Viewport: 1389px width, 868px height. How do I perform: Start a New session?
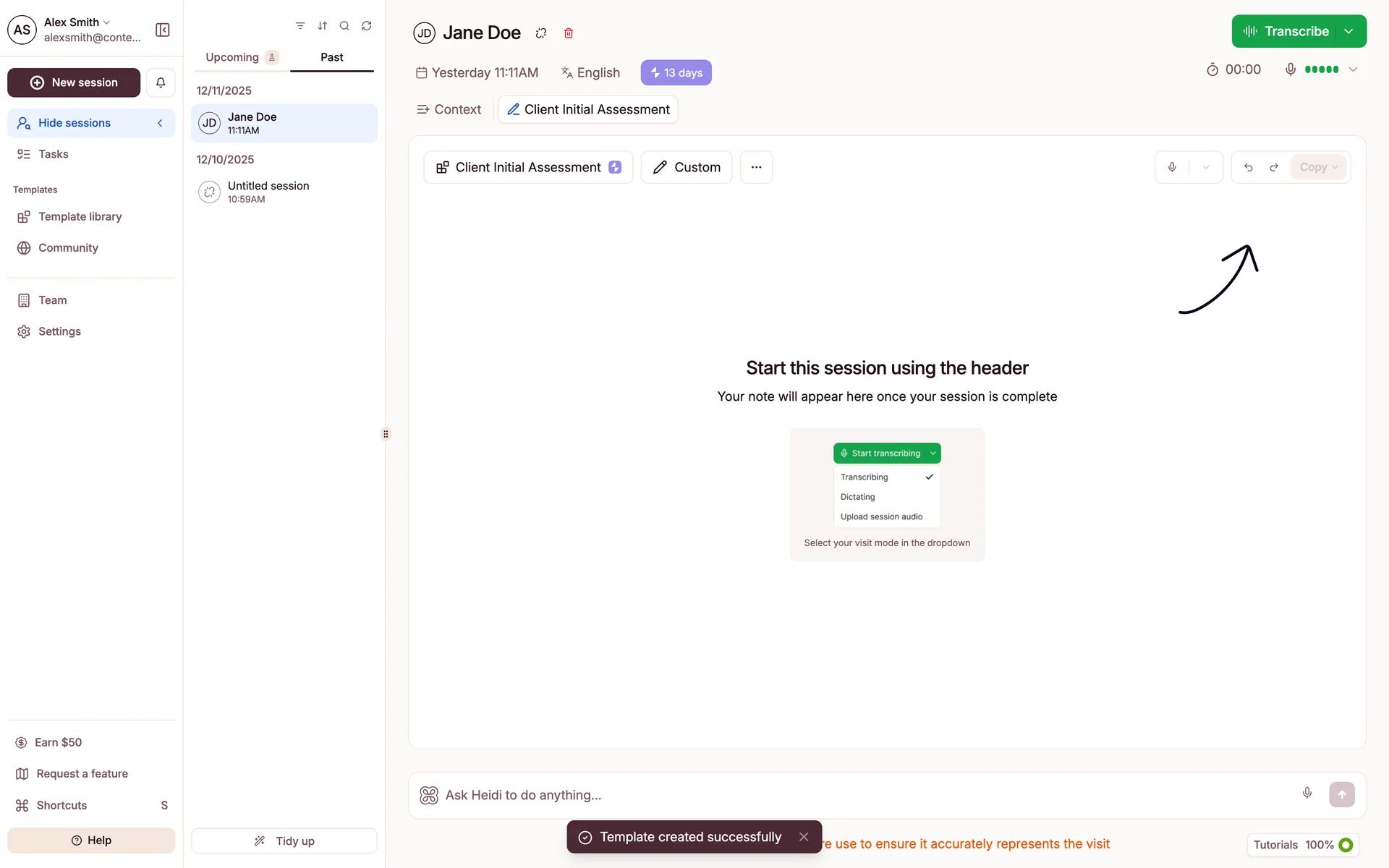pyautogui.click(x=74, y=82)
